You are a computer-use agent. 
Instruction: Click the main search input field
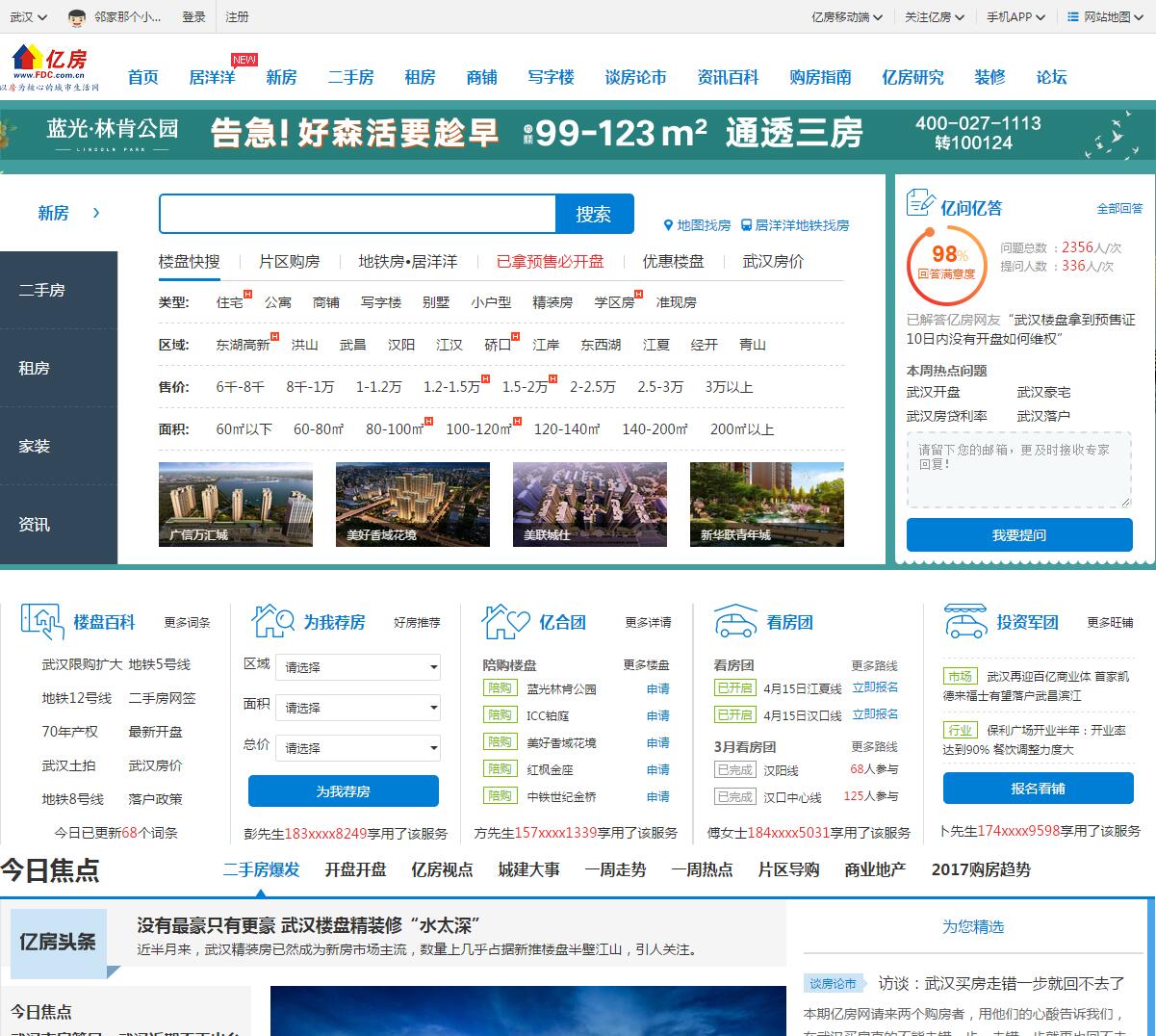click(357, 214)
